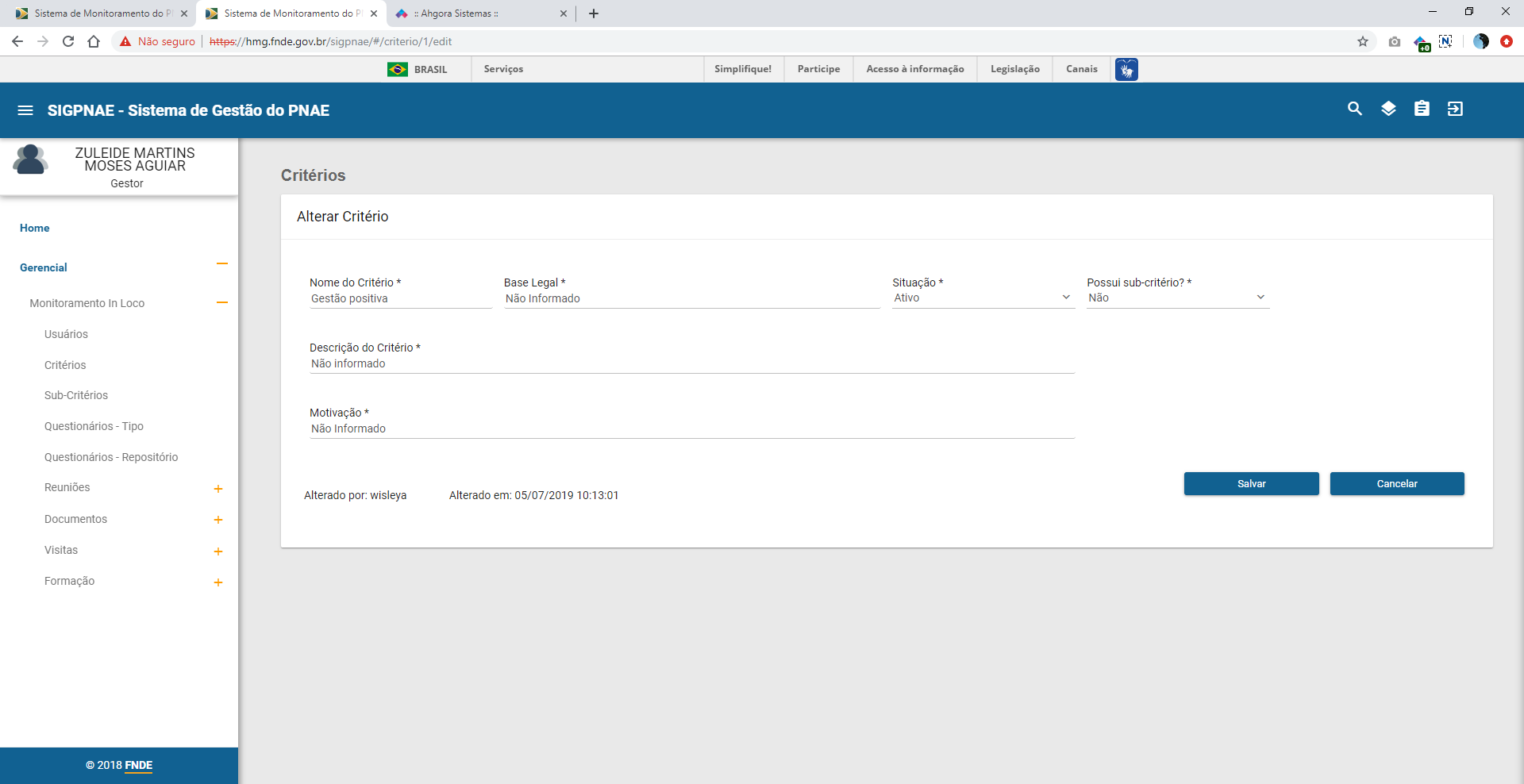The image size is (1524, 784).
Task: Bookmark this page with the star icon
Action: click(1363, 41)
